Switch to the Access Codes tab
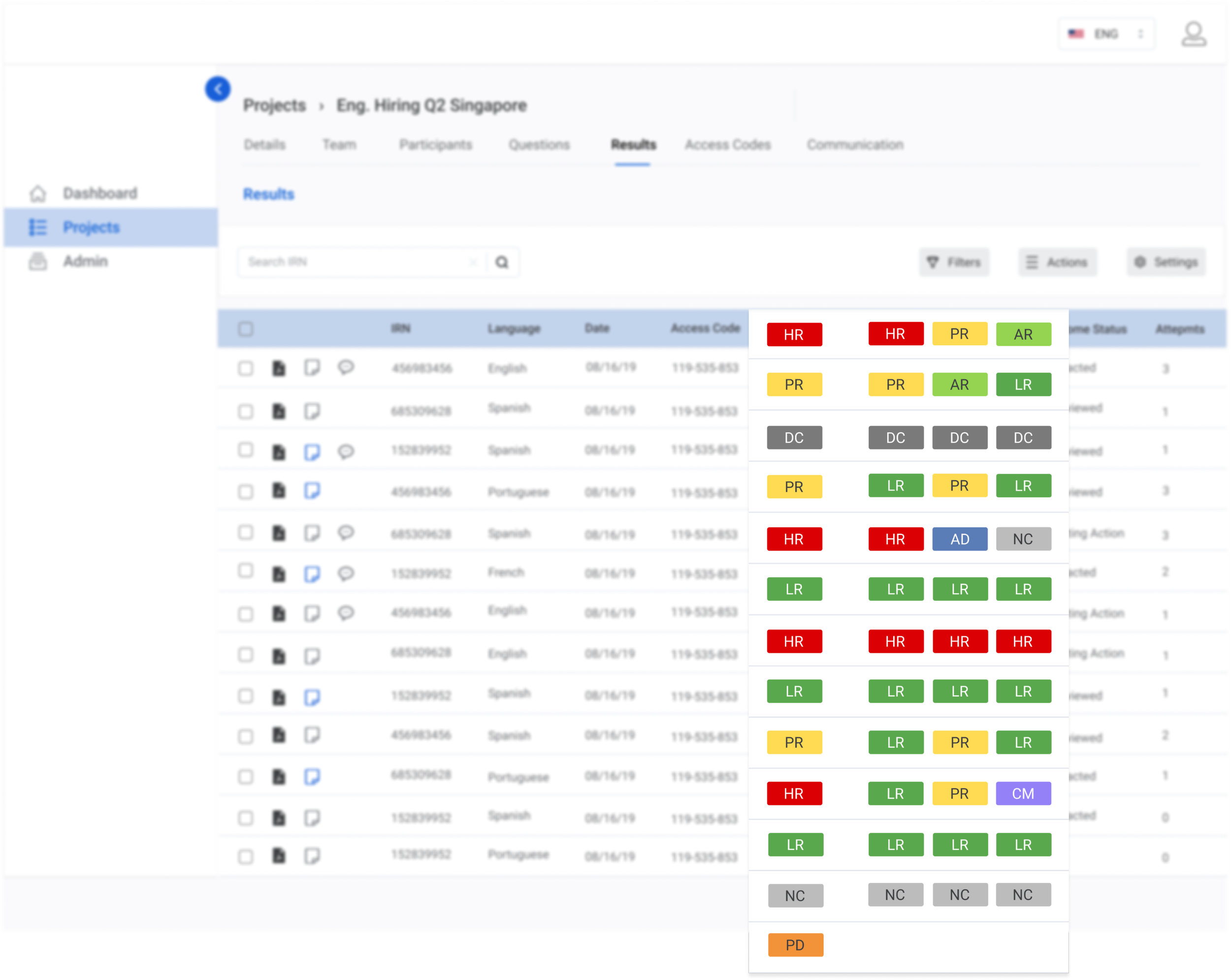This screenshot has height=980, width=1231. pos(727,145)
